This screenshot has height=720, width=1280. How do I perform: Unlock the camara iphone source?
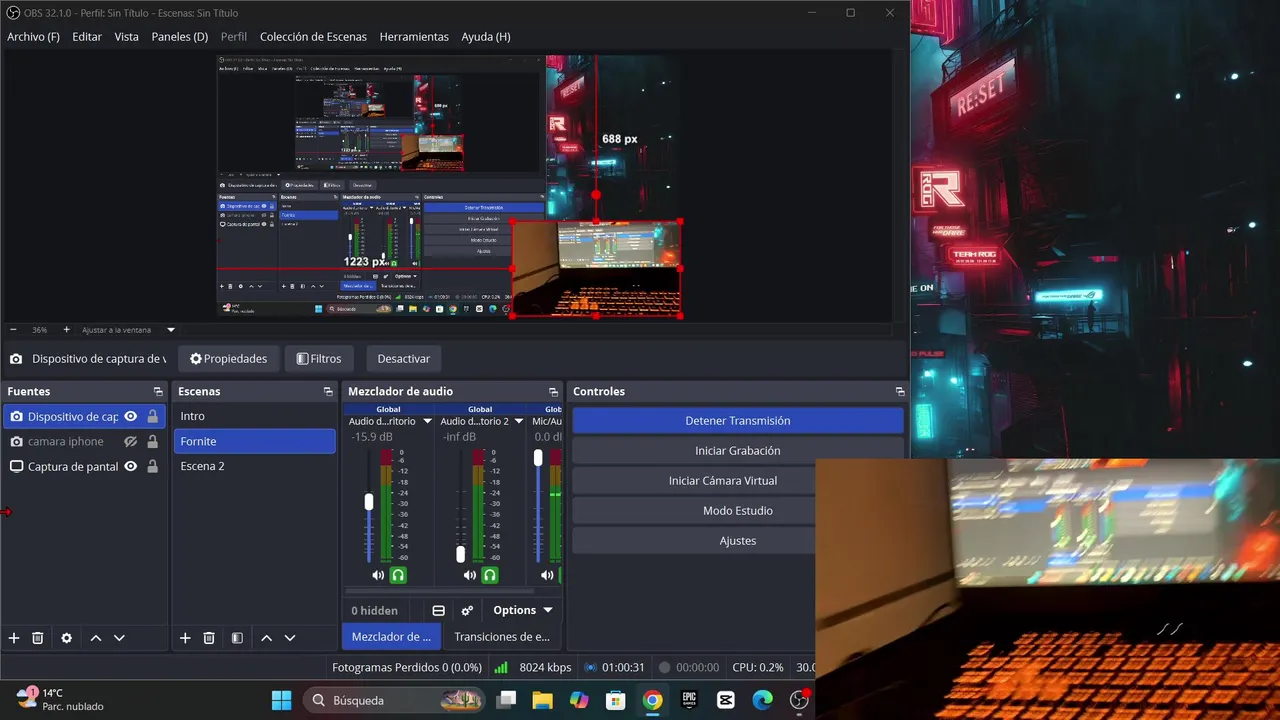coord(153,442)
